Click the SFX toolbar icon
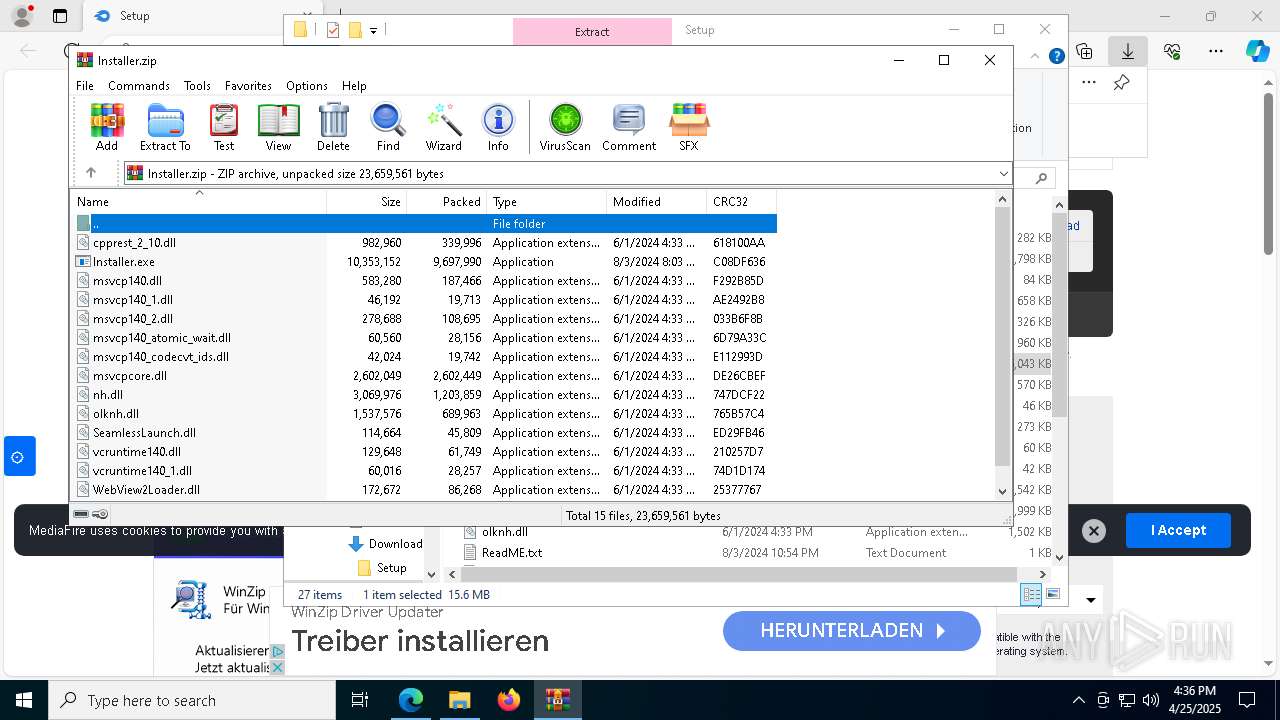This screenshot has height=720, width=1280. (x=689, y=127)
